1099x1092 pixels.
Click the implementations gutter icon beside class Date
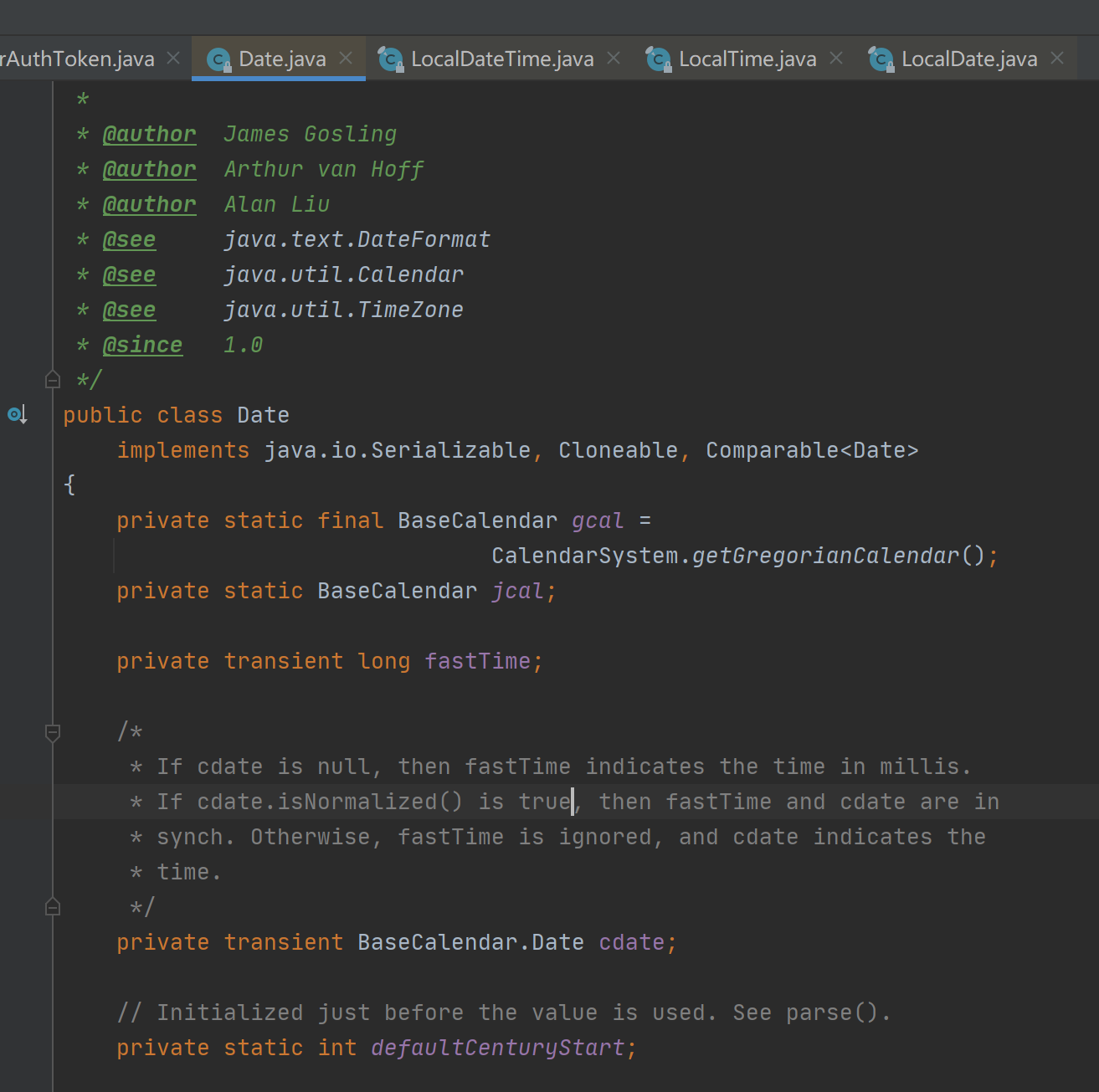point(17,413)
